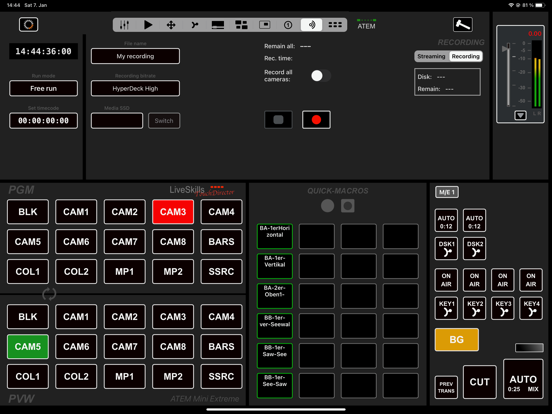Open the picture-in-picture toolbar icon
This screenshot has width=552, height=414.
tap(265, 25)
